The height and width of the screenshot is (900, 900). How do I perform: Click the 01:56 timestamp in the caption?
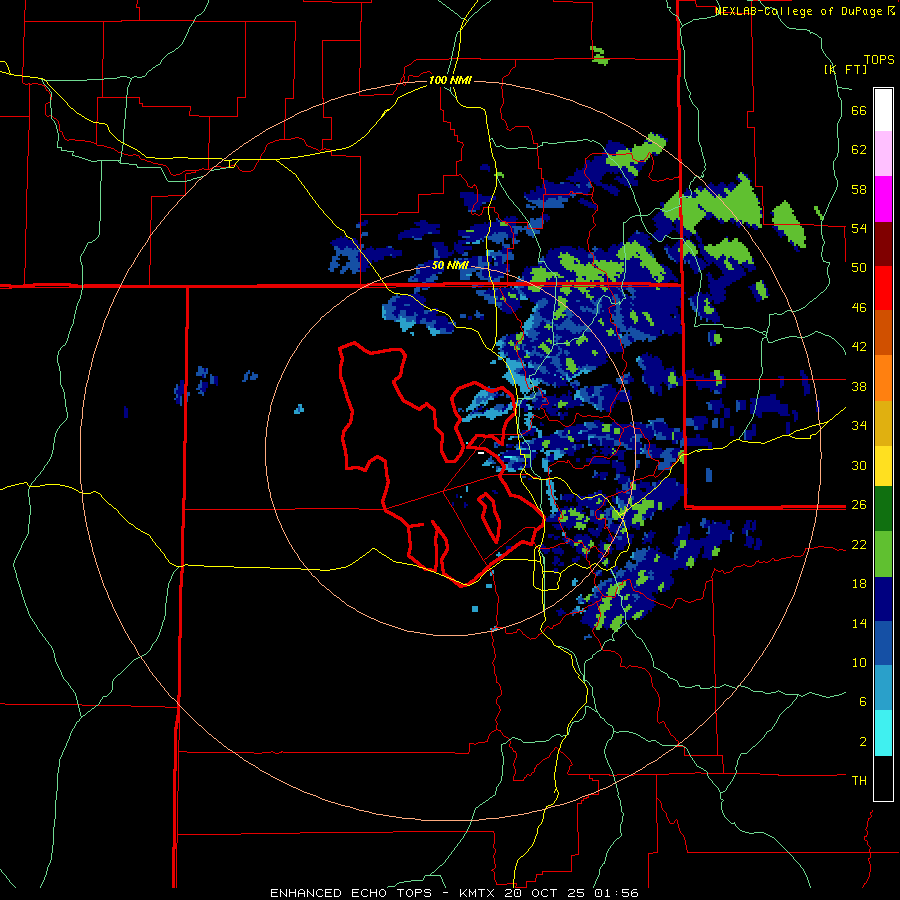pyautogui.click(x=616, y=893)
